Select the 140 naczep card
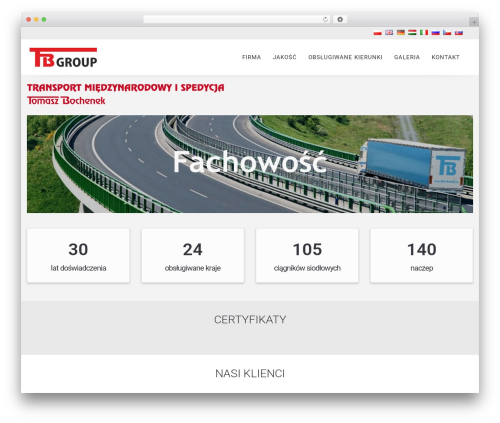 (422, 256)
